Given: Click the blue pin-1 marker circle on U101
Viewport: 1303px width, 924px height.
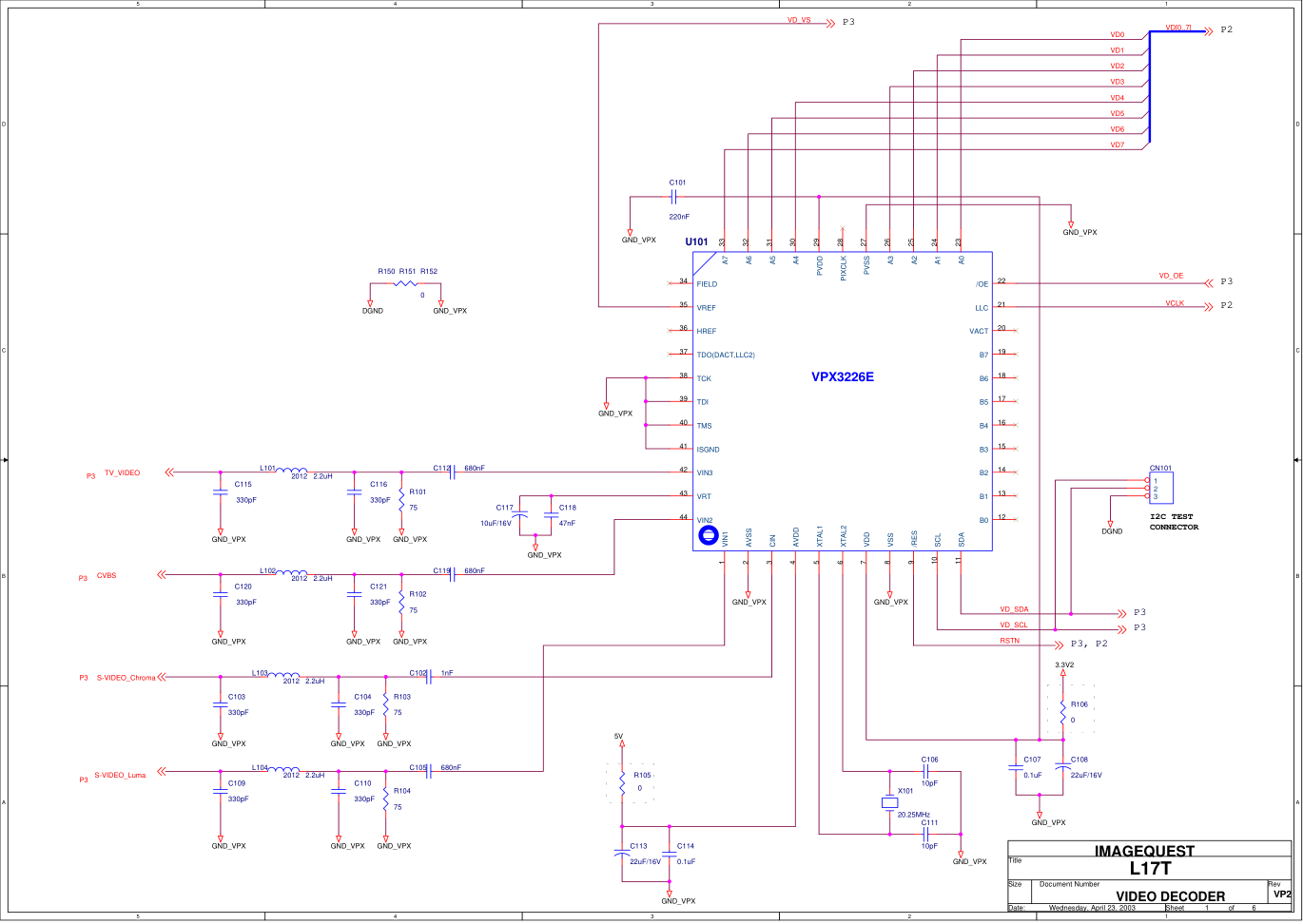Looking at the screenshot, I should coord(708,536).
